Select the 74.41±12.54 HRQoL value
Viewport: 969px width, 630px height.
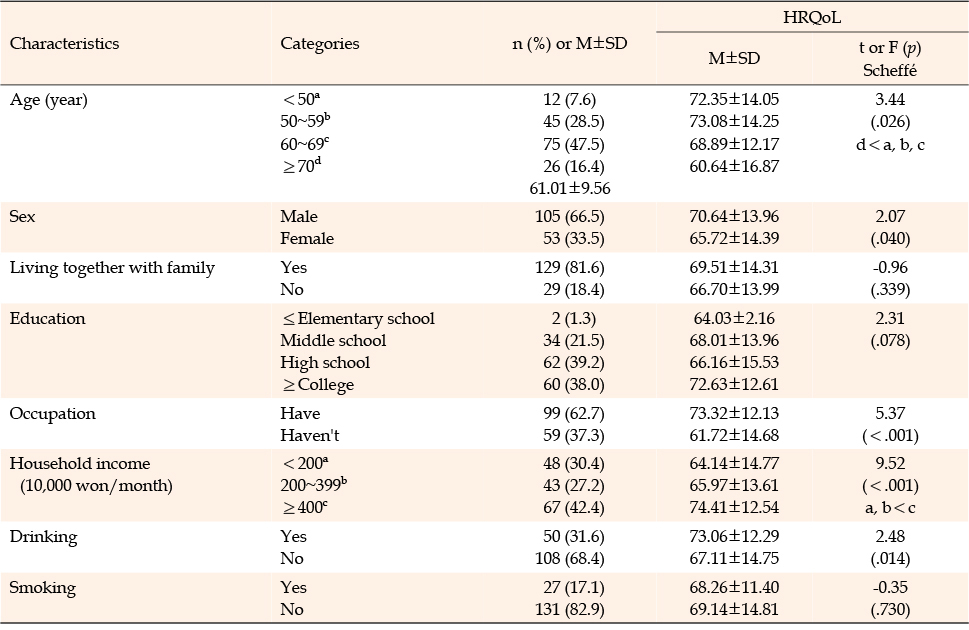(734, 508)
